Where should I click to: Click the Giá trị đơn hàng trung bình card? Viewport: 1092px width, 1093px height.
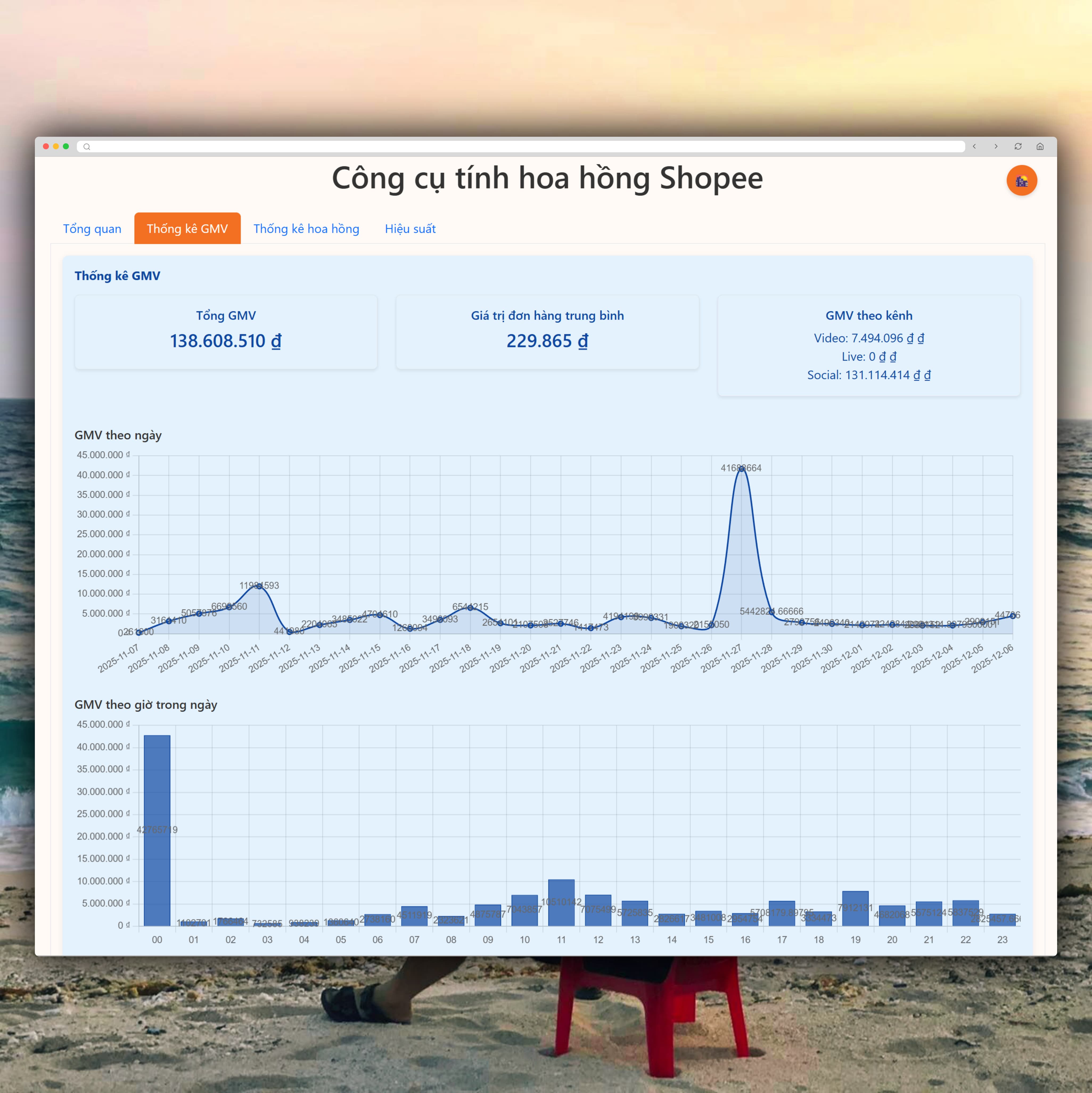(547, 332)
